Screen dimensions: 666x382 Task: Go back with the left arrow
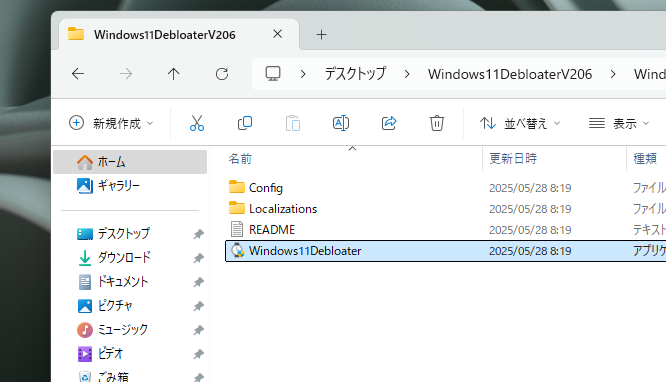78,74
